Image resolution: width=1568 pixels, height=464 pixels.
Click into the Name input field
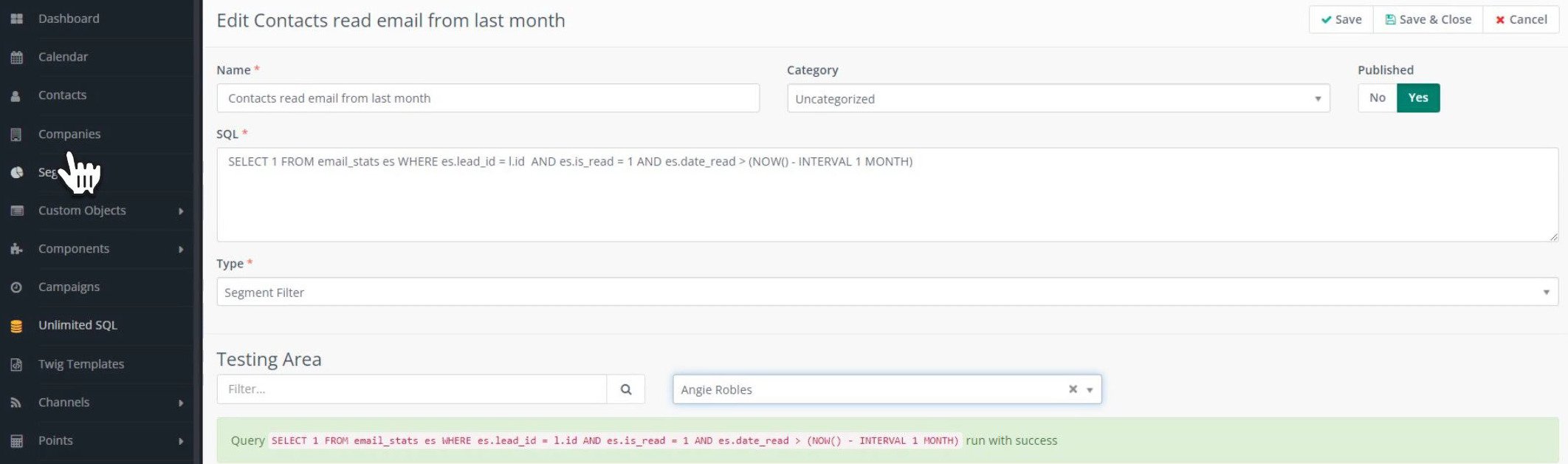487,98
